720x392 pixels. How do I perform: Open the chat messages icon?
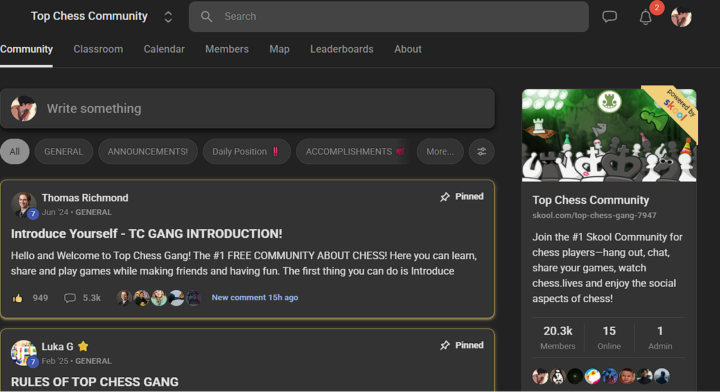609,17
